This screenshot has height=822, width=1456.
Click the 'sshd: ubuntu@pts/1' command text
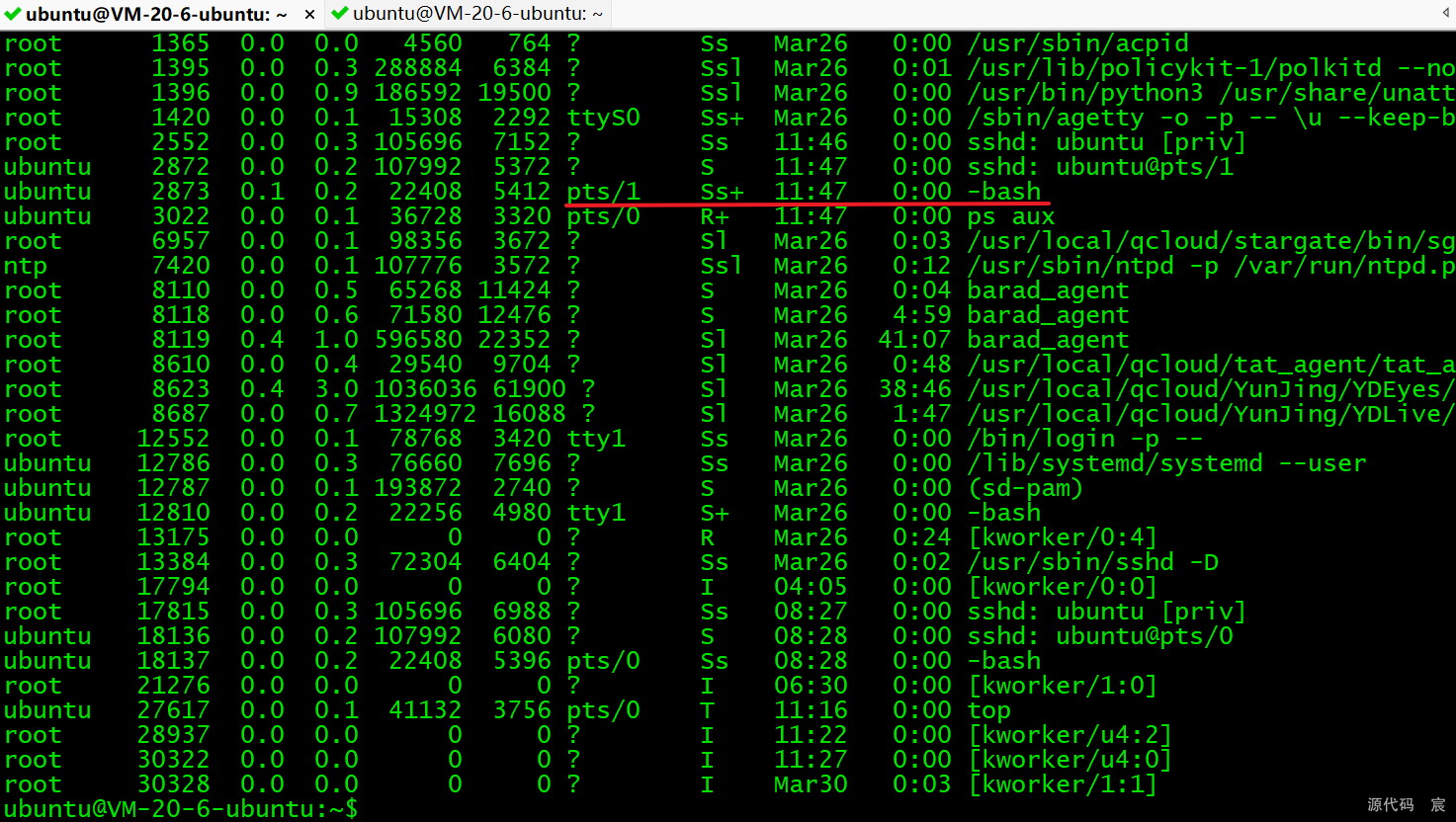(x=1100, y=167)
